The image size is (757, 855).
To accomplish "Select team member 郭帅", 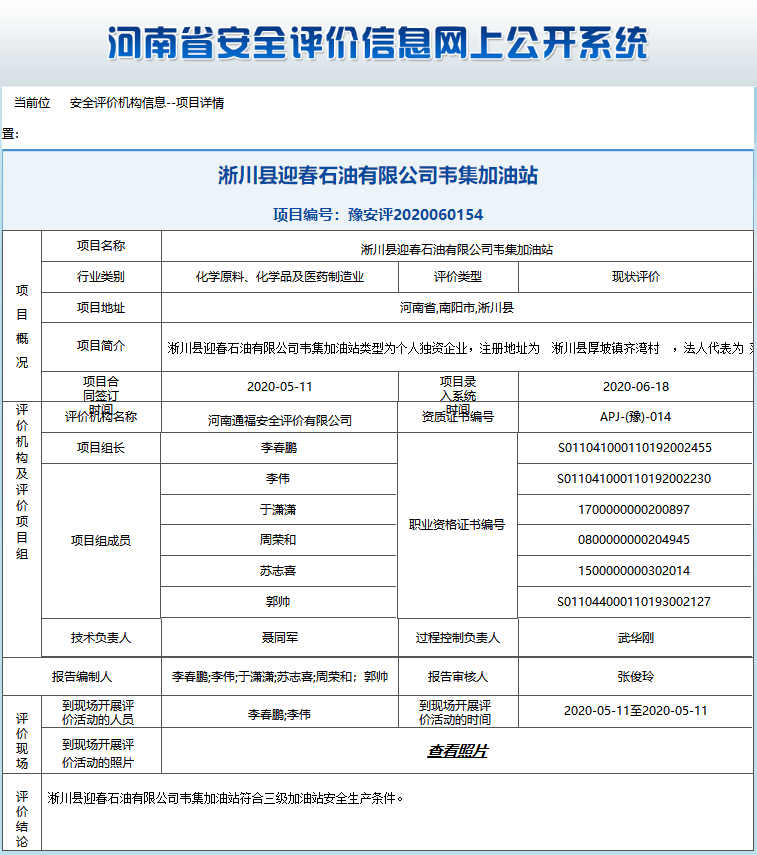I will [x=278, y=601].
